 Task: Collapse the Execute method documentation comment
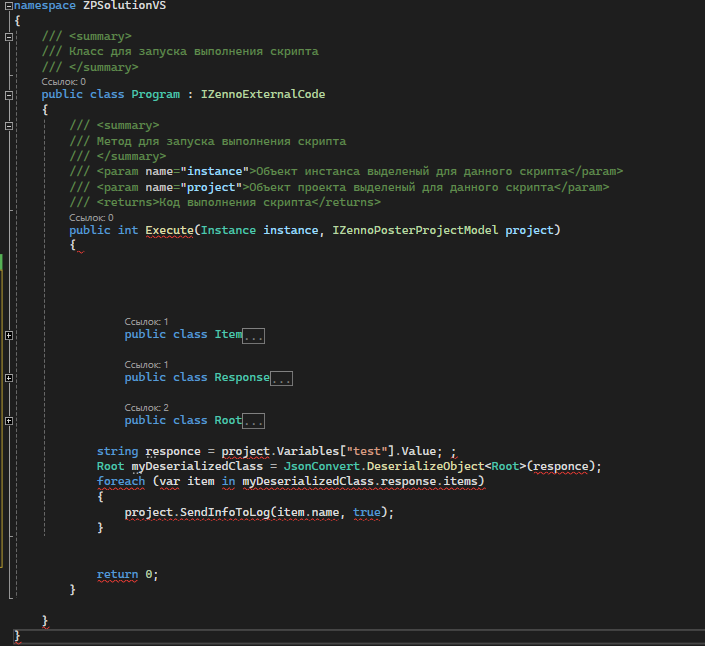(x=9, y=126)
